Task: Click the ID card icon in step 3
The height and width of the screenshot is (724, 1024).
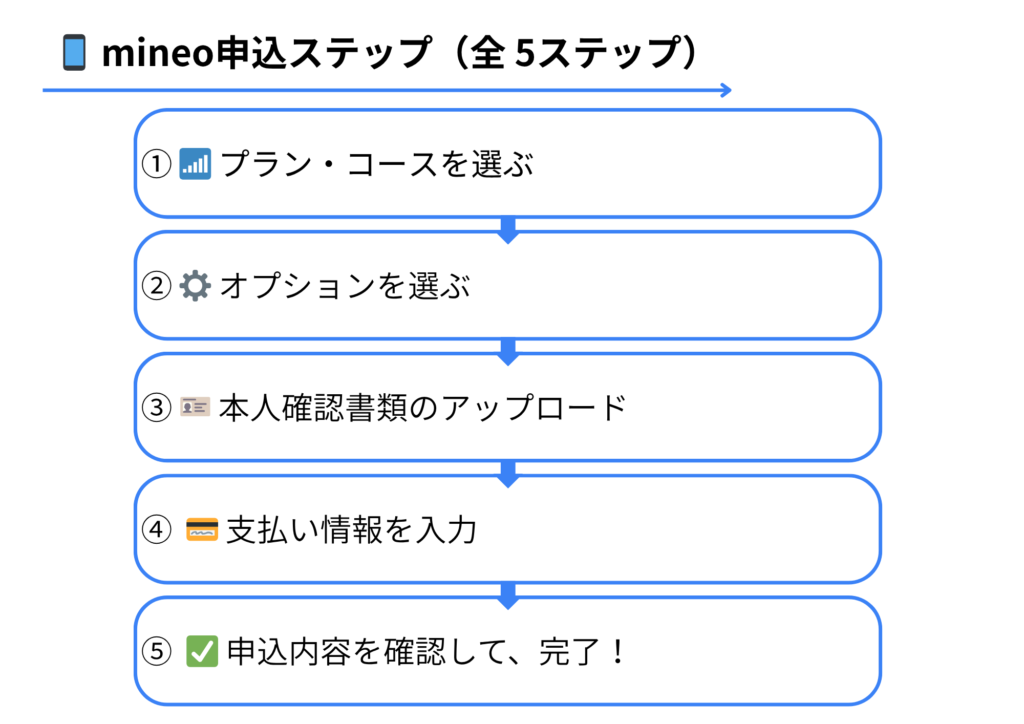Action: pyautogui.click(x=195, y=407)
